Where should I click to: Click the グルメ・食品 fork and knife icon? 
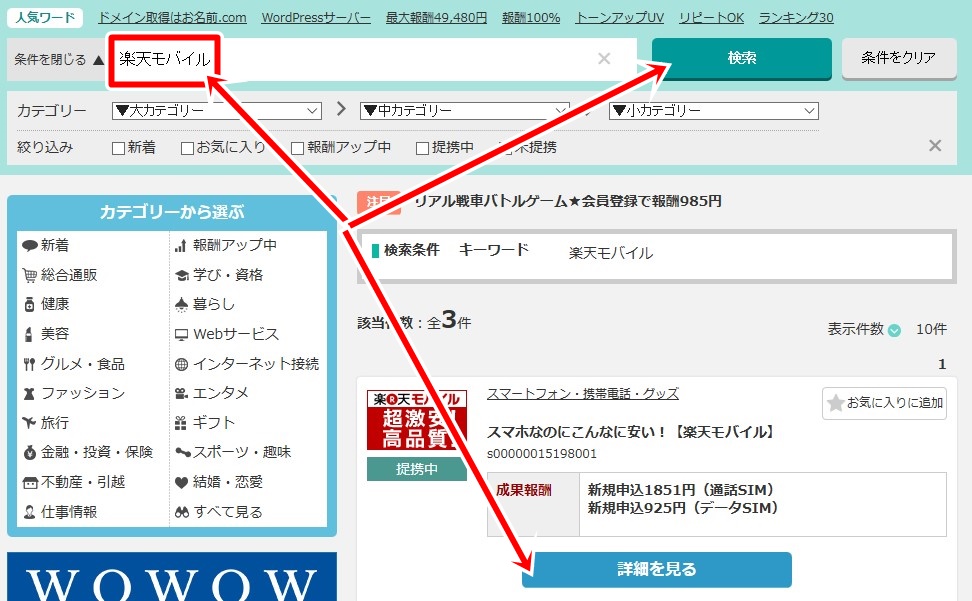point(29,364)
